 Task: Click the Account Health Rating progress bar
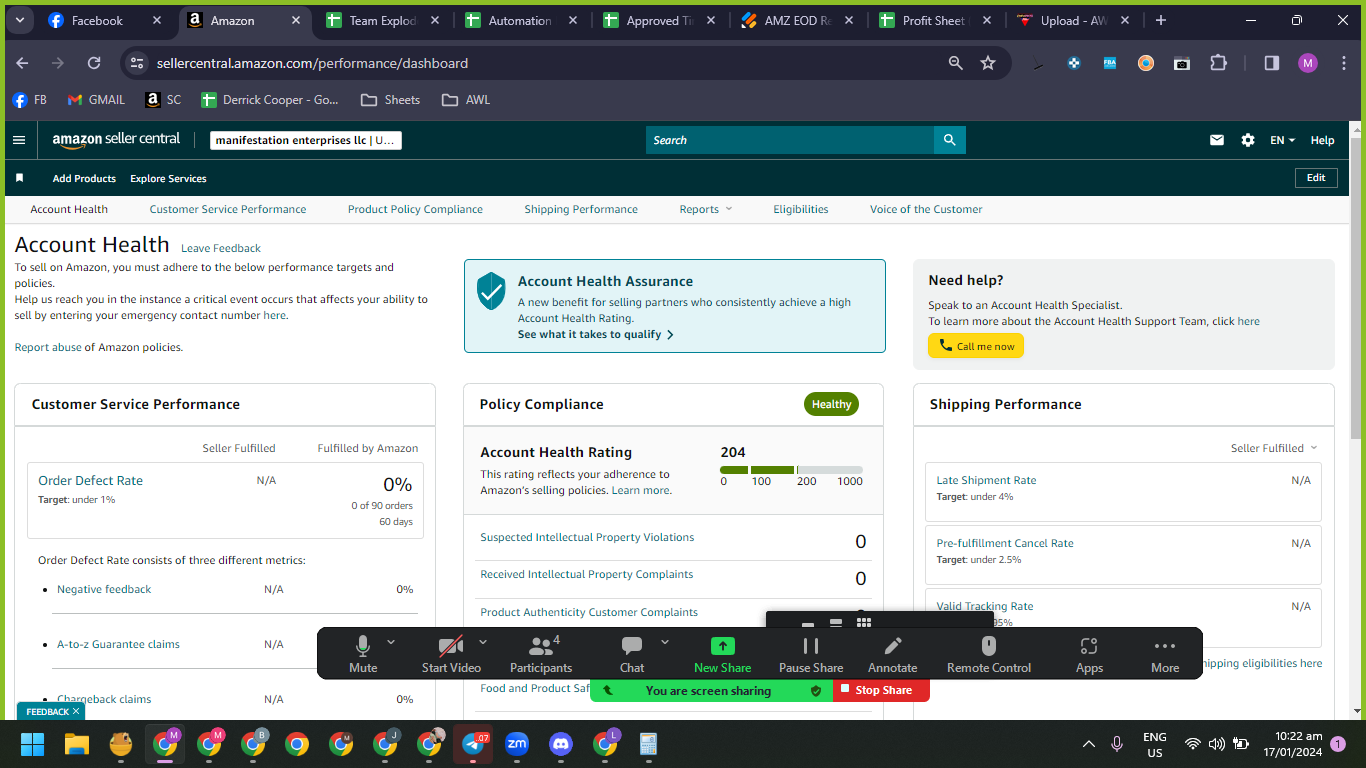791,470
